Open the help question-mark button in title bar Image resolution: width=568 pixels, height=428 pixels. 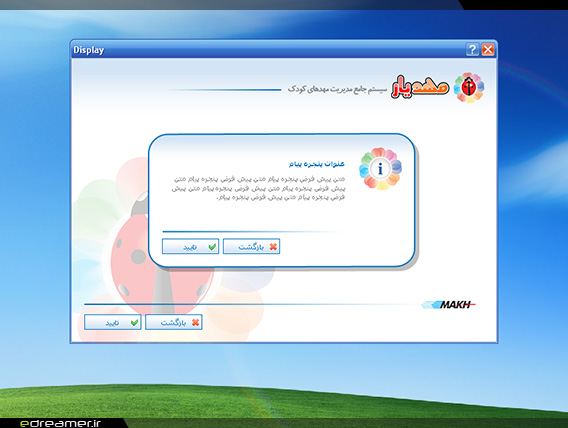[x=472, y=49]
